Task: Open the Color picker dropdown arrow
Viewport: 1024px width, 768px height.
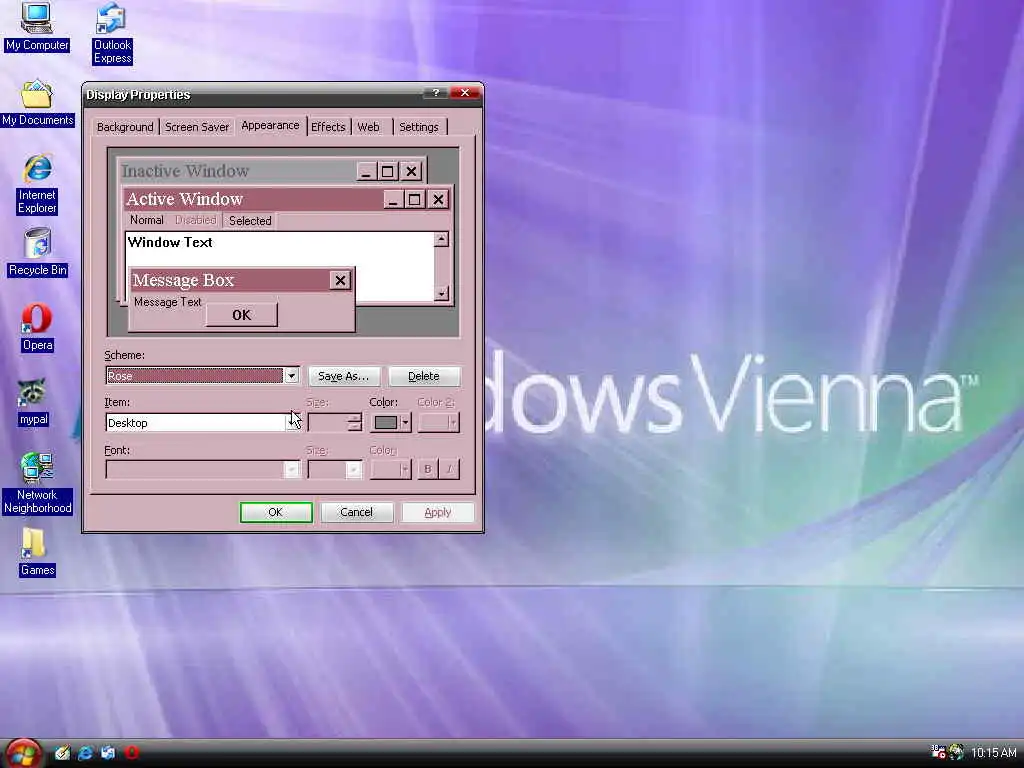Action: 405,423
